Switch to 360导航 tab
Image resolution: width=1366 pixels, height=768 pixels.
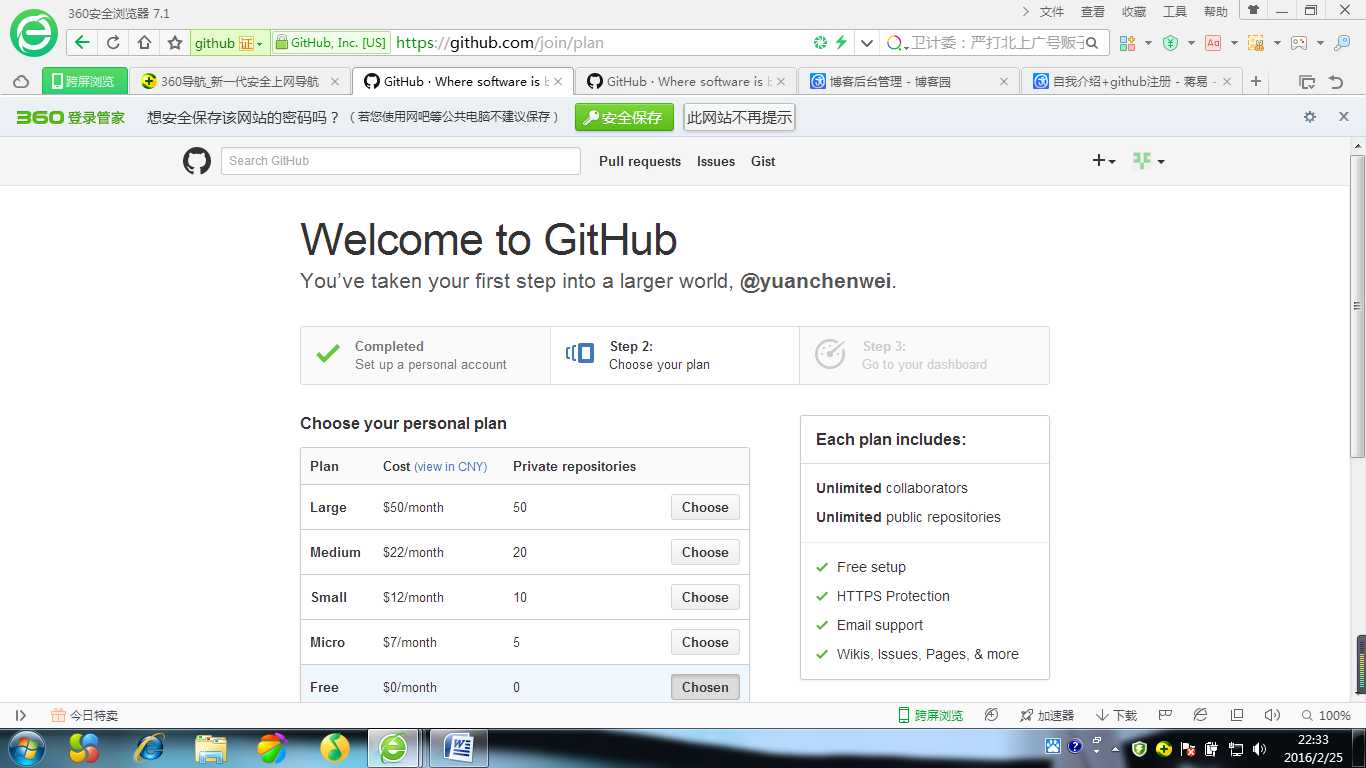[x=240, y=82]
